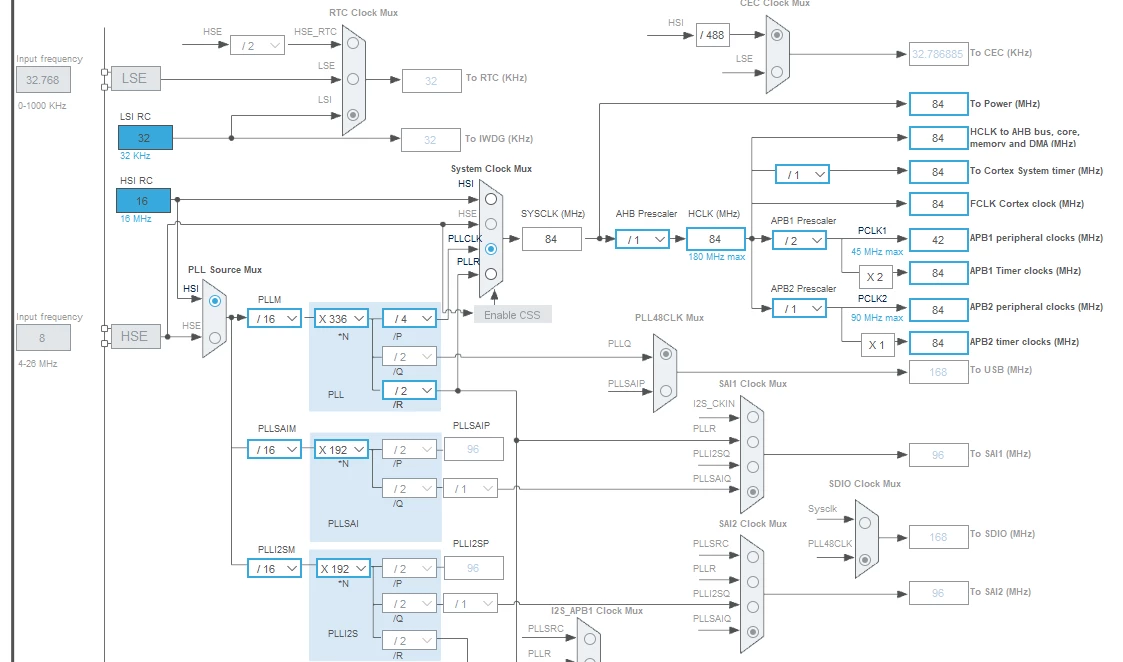Open the Cortex System timer divider dropdown
The image size is (1123, 662).
point(802,174)
